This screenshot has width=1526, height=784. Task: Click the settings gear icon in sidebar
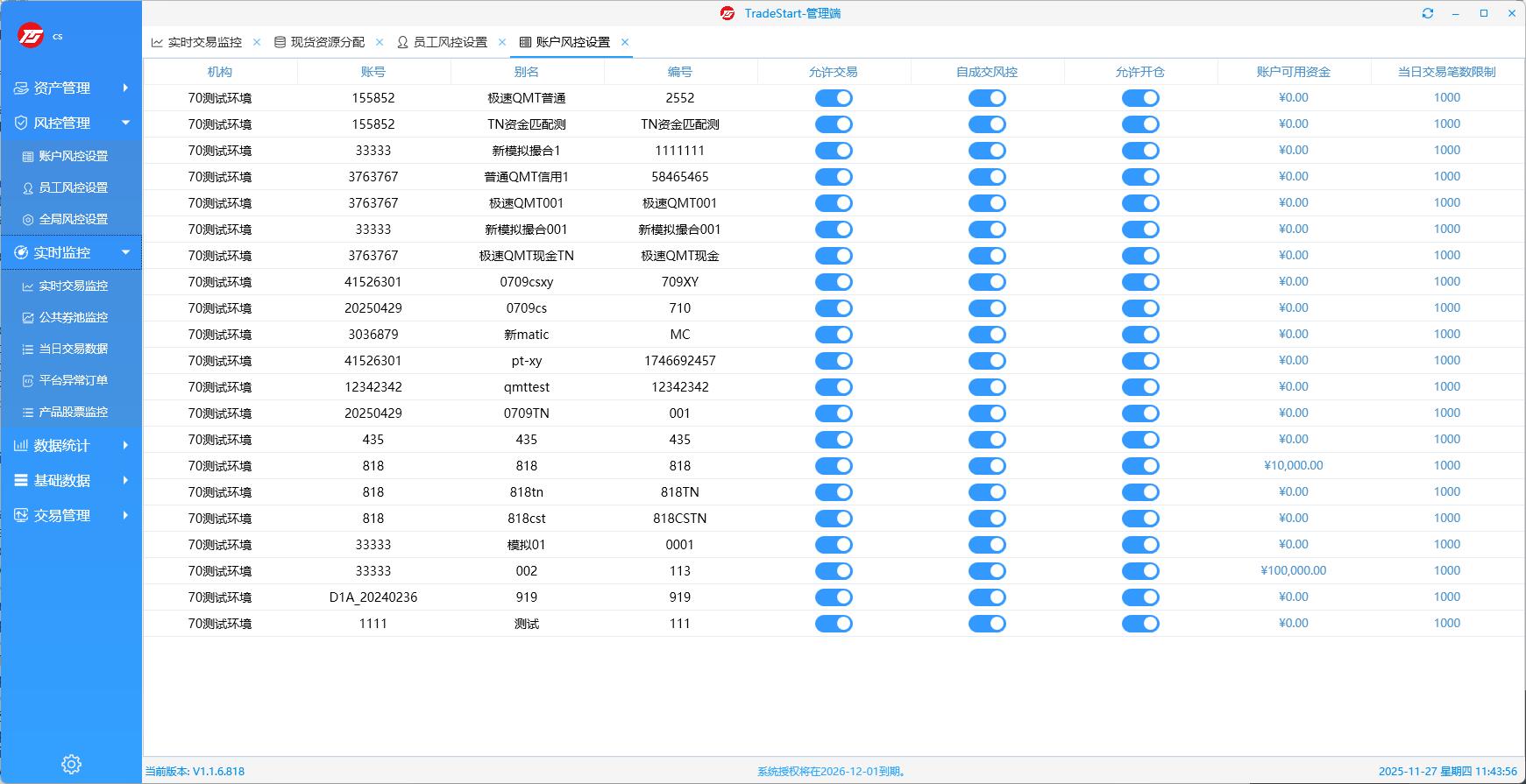[72, 764]
